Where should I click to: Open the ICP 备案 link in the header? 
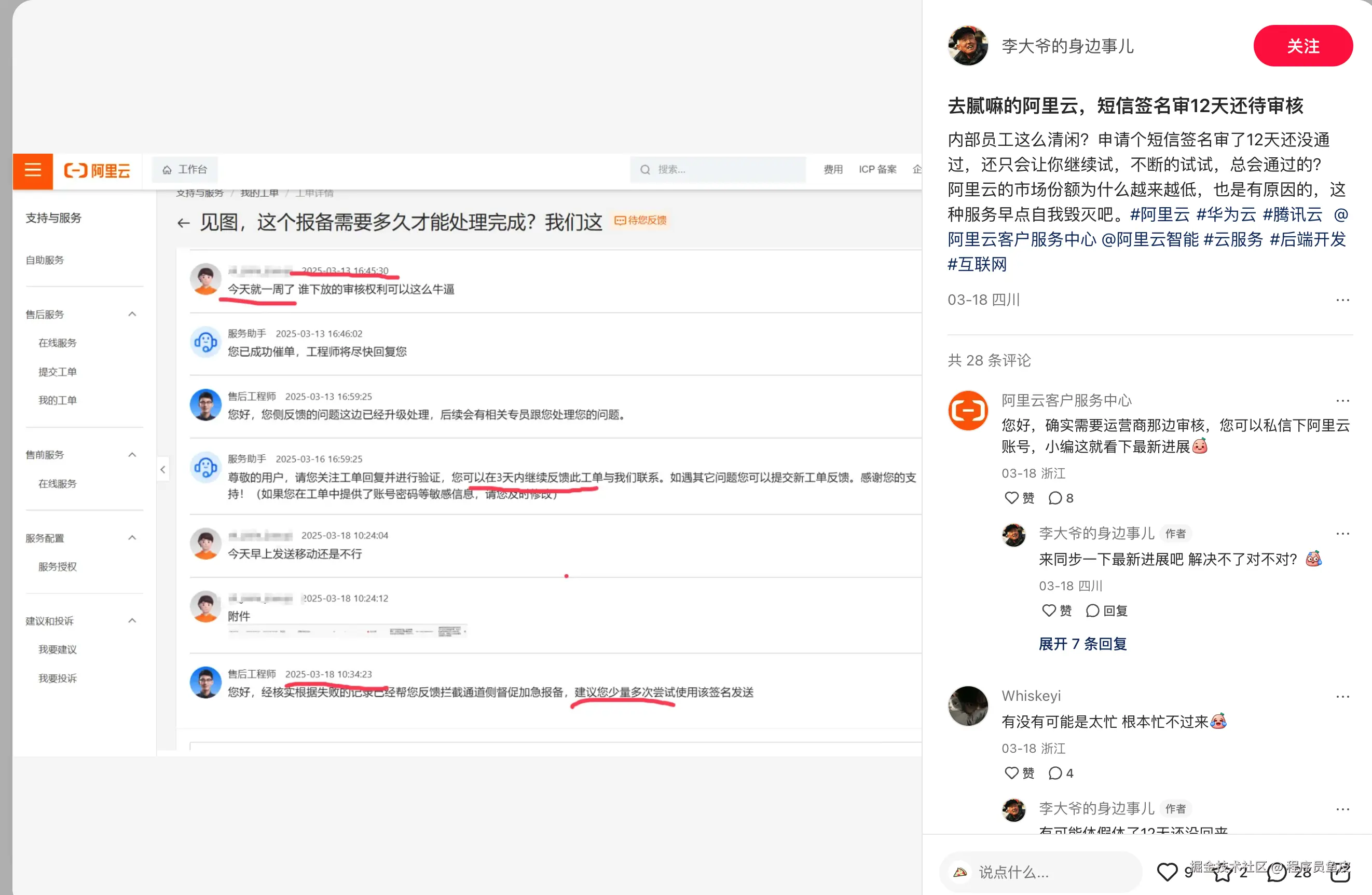877,170
